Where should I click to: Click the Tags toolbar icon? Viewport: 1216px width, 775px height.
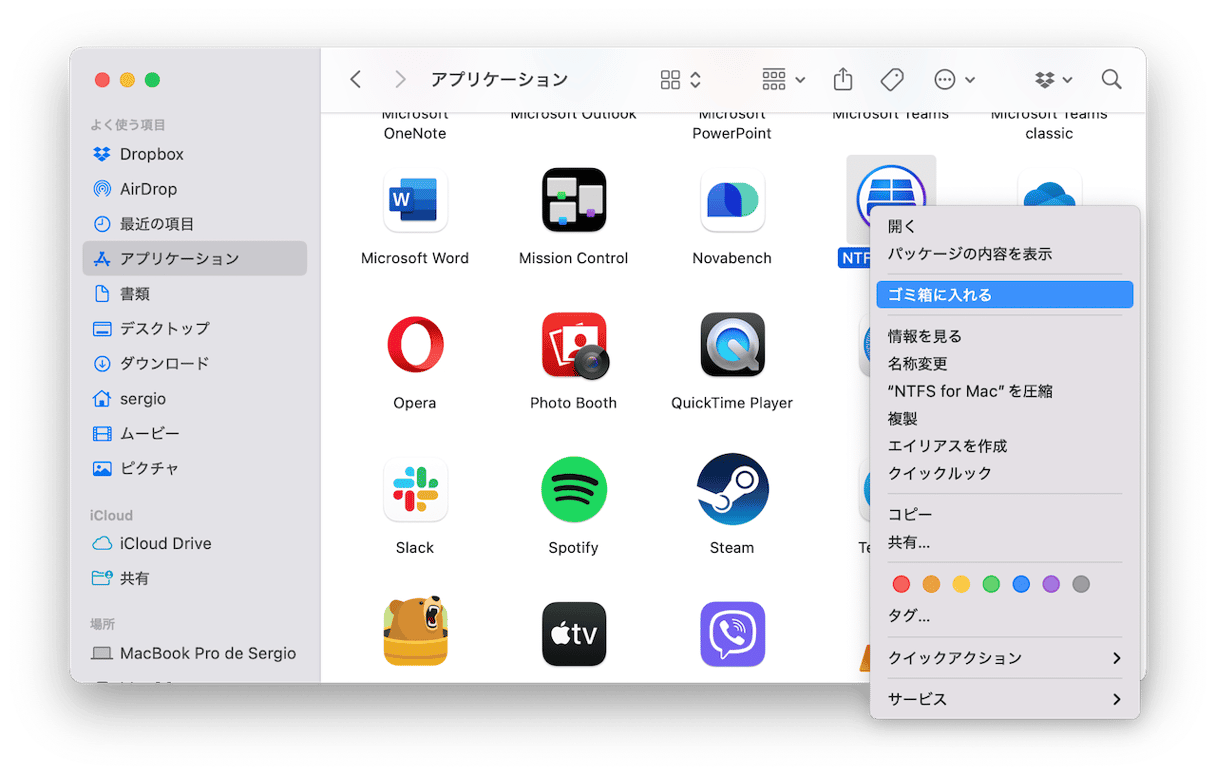[892, 79]
